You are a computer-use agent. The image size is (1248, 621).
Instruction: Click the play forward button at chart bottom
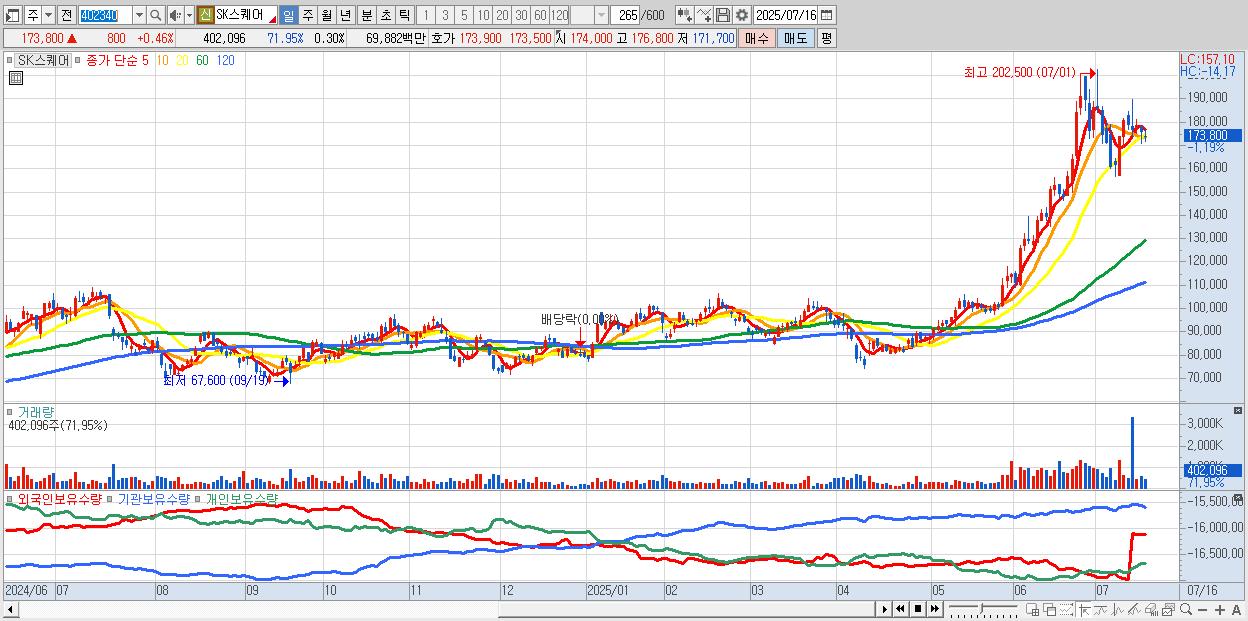tap(885, 609)
